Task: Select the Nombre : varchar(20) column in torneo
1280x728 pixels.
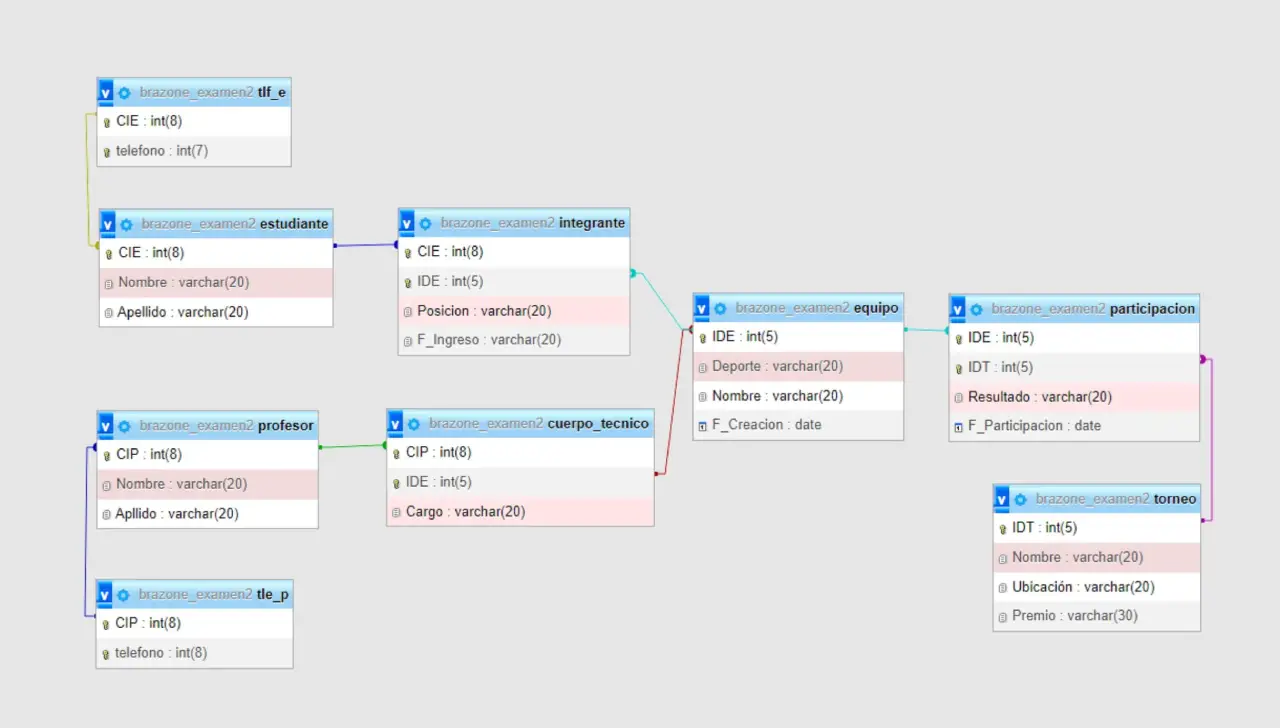Action: pyautogui.click(x=1097, y=557)
